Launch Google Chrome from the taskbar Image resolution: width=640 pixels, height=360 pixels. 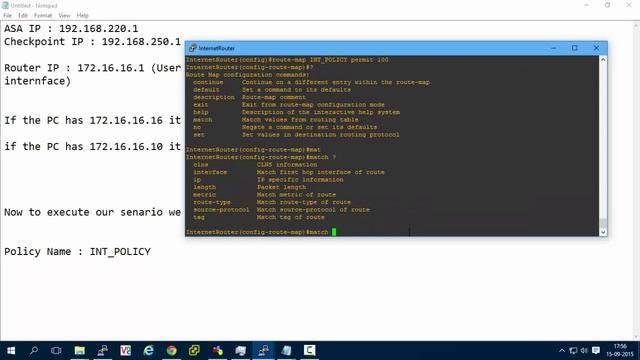pyautogui.click(x=171, y=351)
